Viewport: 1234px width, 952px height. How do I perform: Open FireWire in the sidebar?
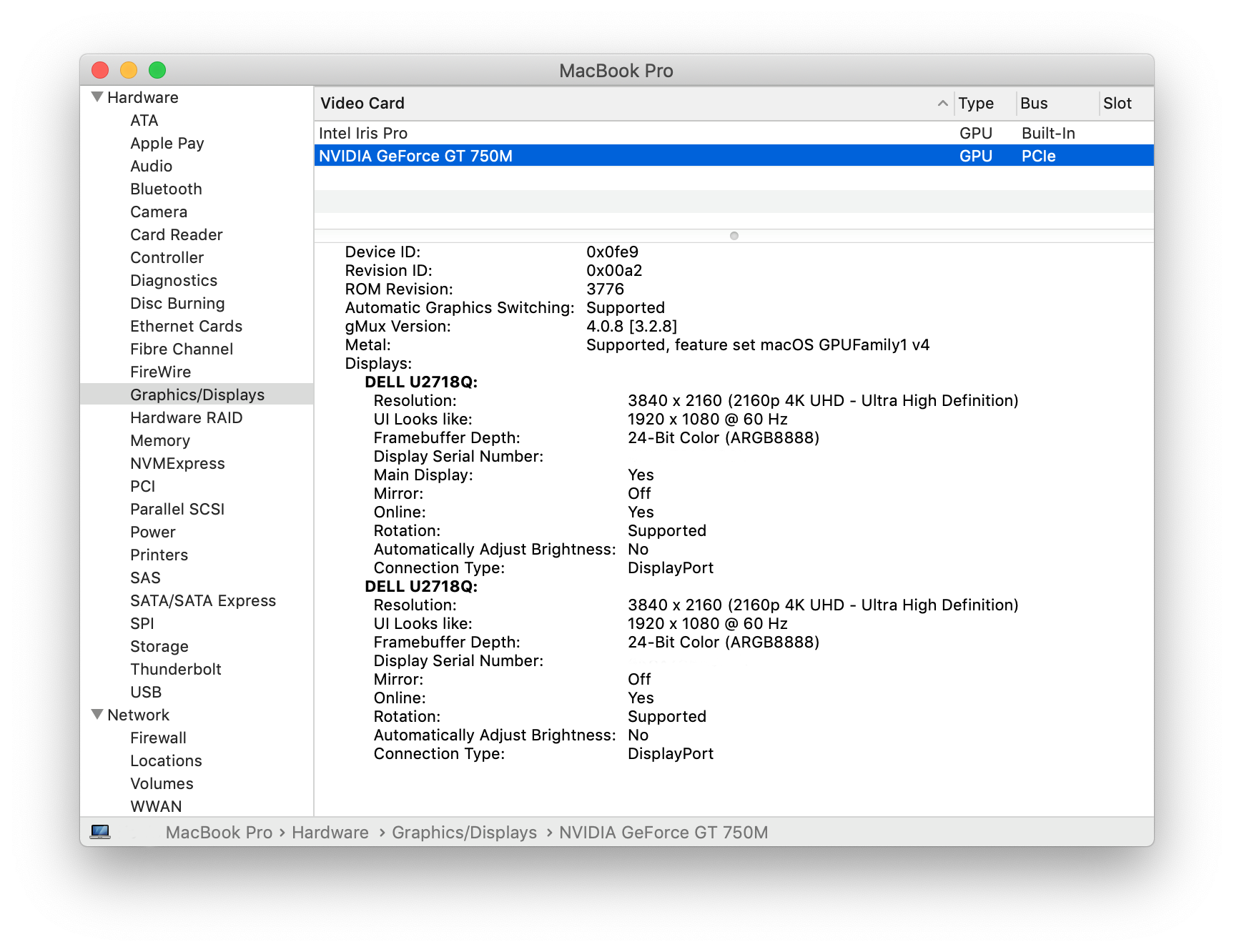pyautogui.click(x=161, y=372)
